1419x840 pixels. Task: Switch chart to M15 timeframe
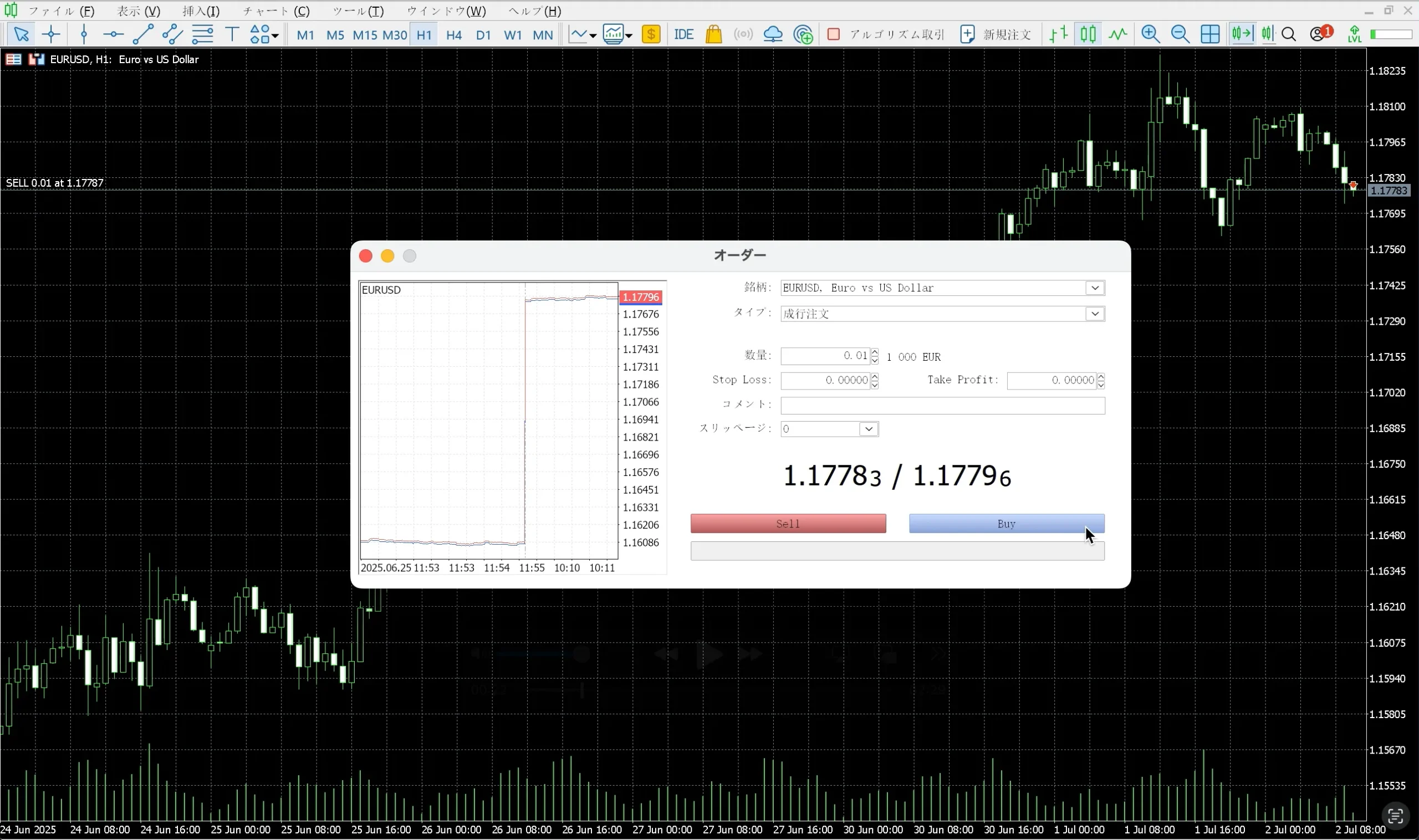tap(365, 35)
